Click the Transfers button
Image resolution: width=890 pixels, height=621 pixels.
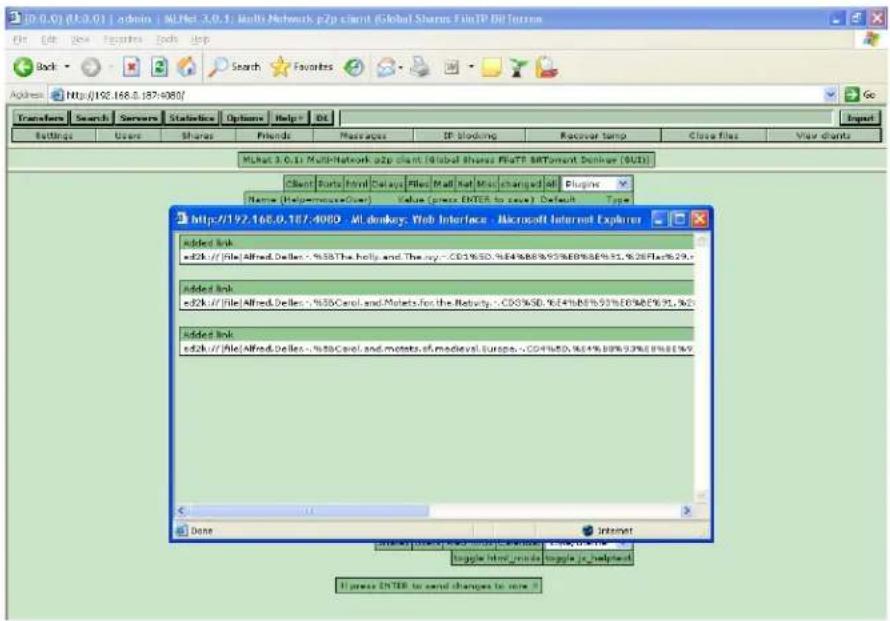[x=40, y=118]
